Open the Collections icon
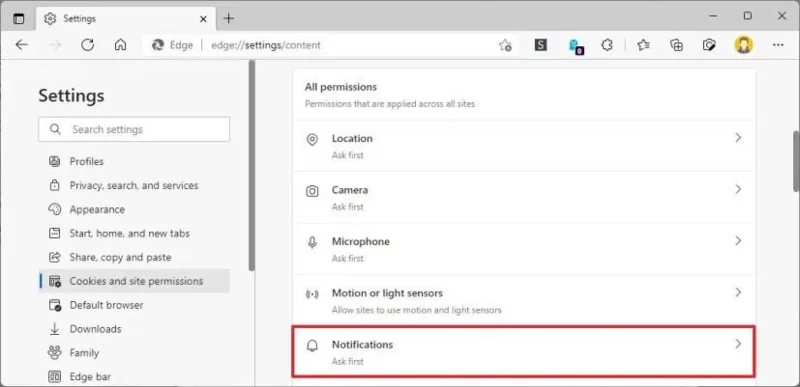Image resolution: width=800 pixels, height=387 pixels. (x=677, y=45)
